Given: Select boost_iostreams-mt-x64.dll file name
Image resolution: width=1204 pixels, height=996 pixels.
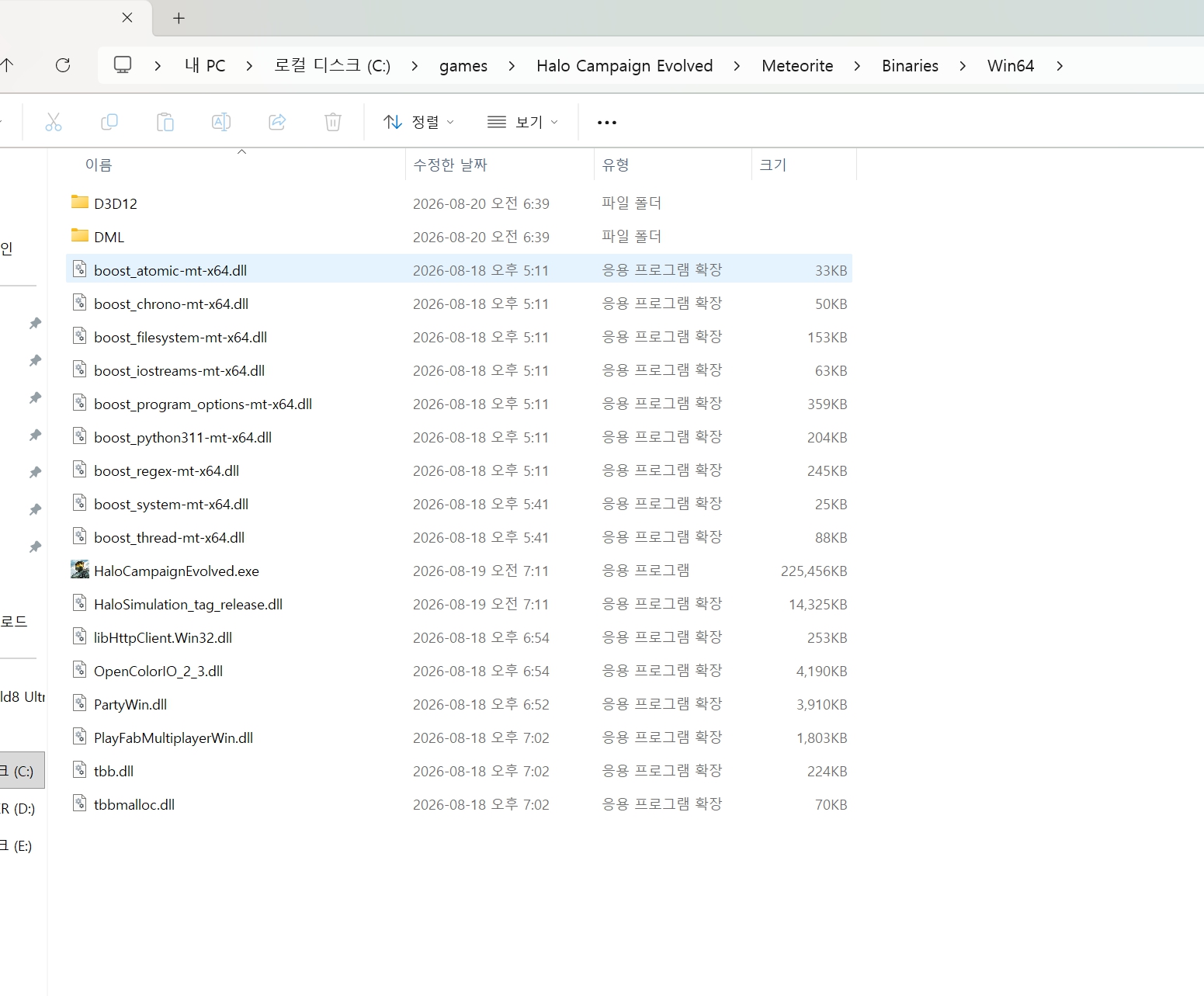Looking at the screenshot, I should point(179,370).
